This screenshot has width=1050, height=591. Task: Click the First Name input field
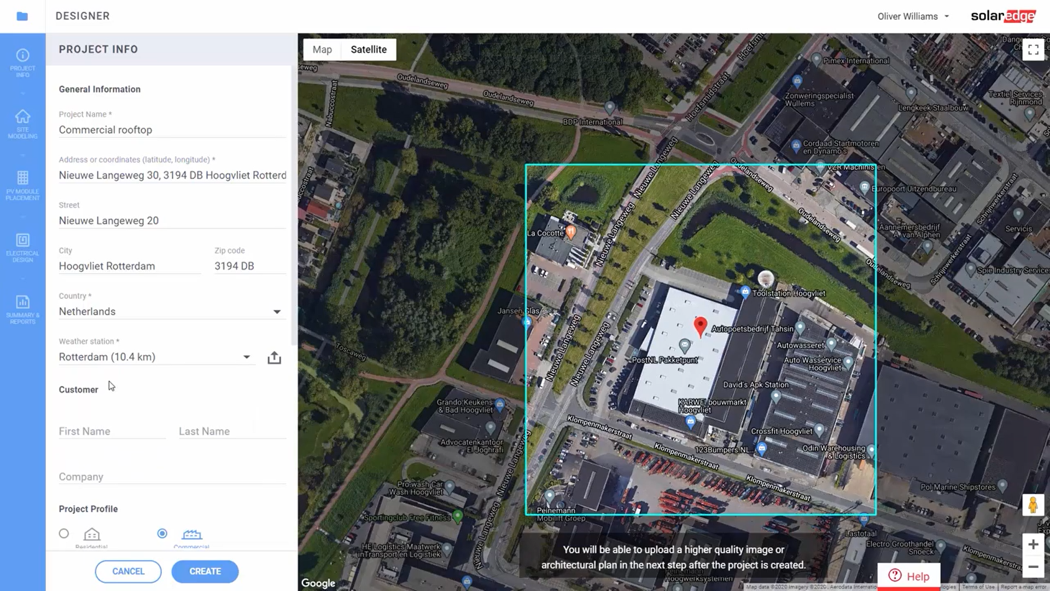tap(111, 431)
